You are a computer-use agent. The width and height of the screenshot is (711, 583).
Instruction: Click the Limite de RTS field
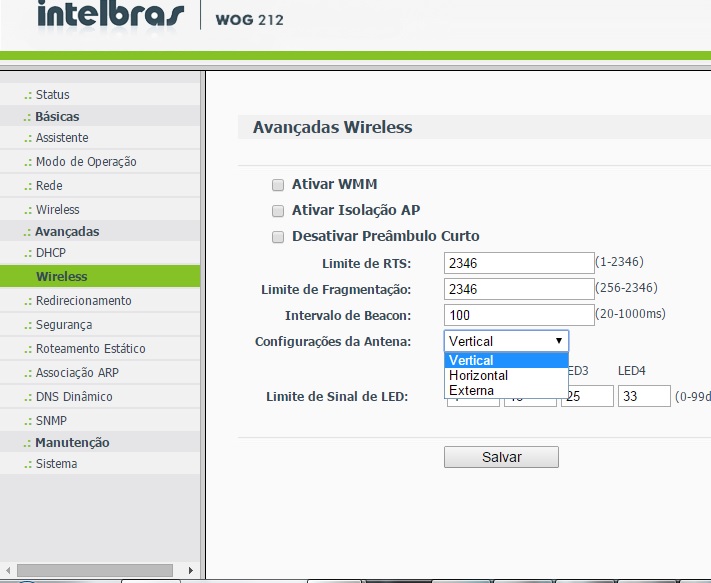(519, 263)
